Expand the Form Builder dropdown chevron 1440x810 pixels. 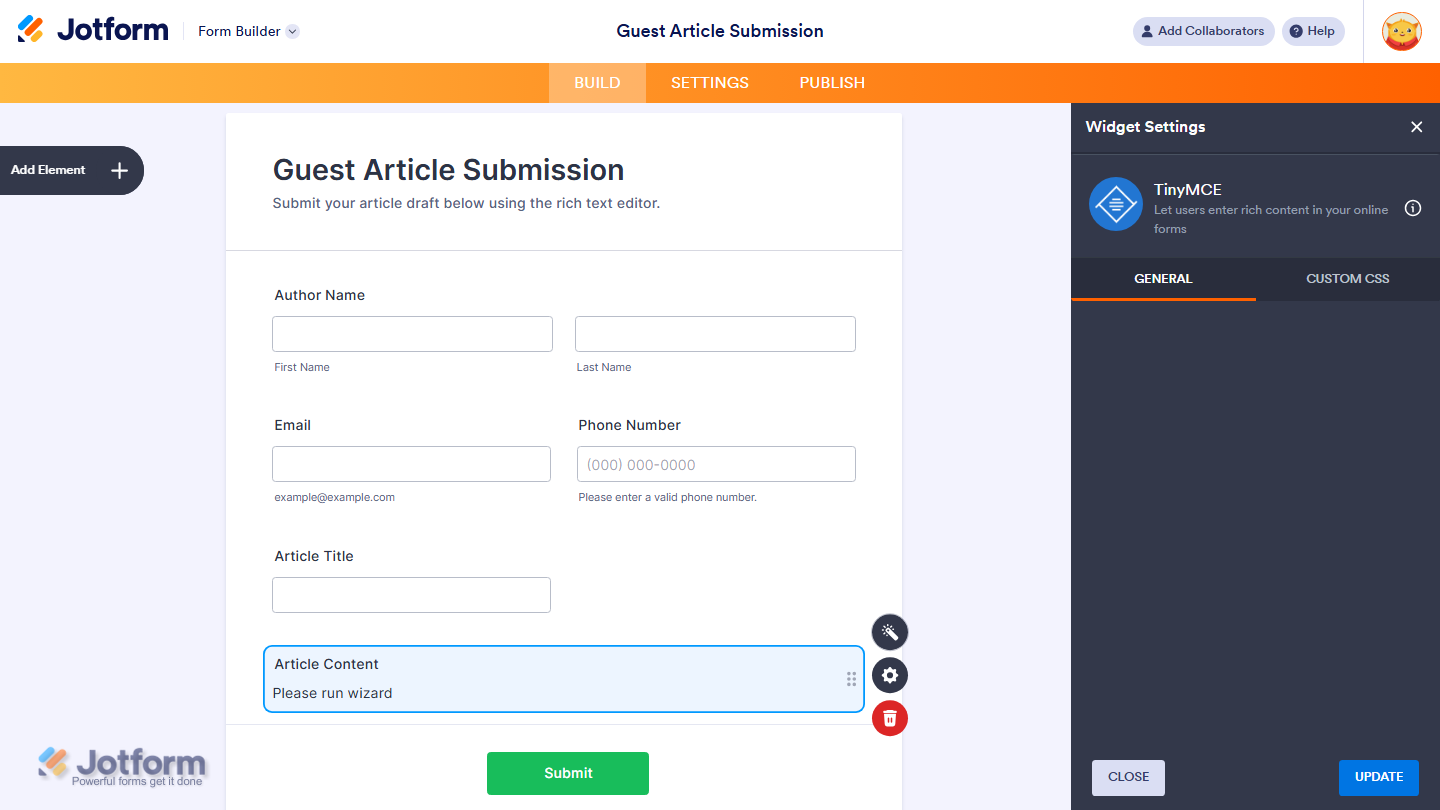coord(291,31)
